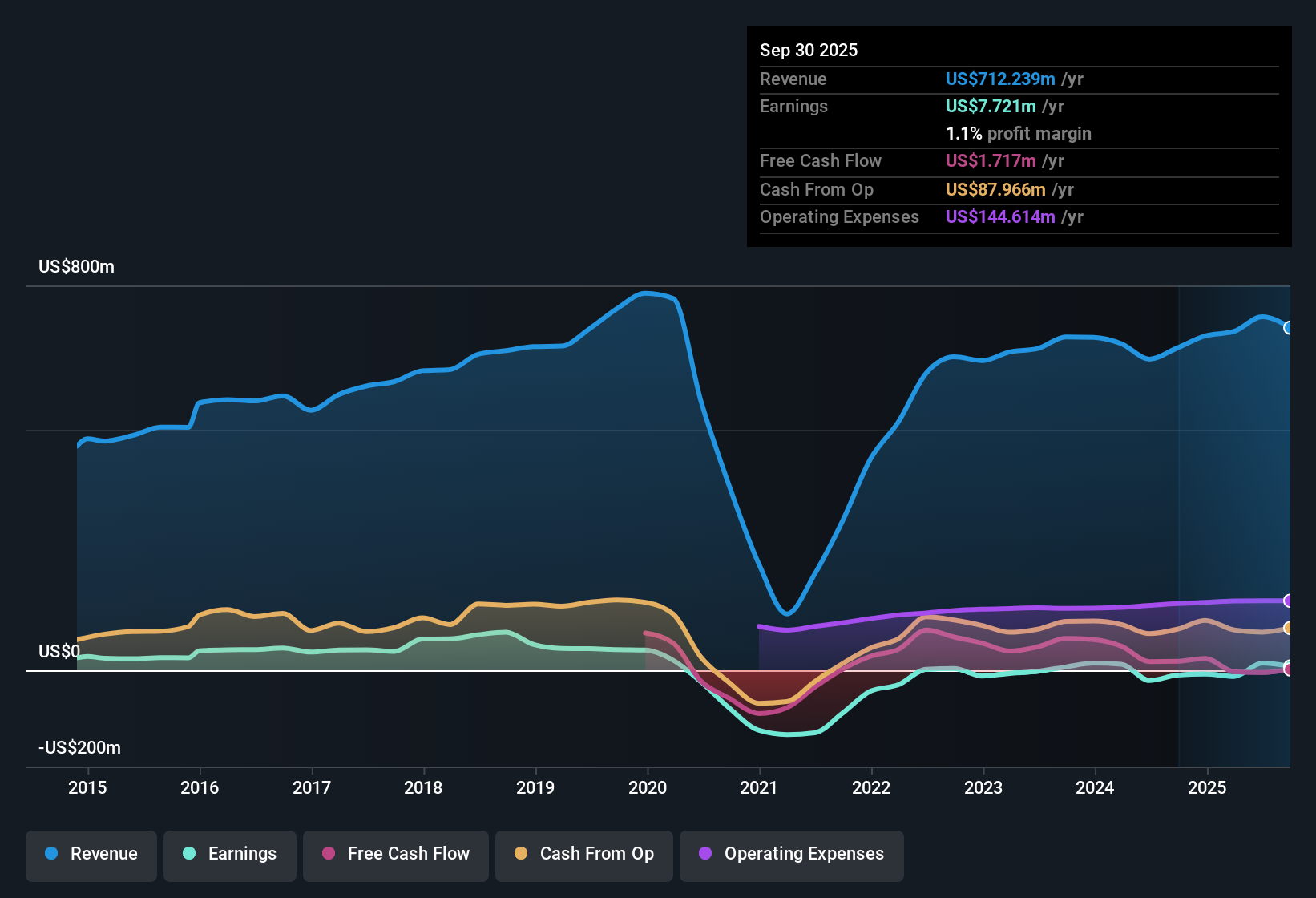Select the Revenue endpoint marker on the chart
This screenshot has width=1316, height=898.
coord(1289,327)
